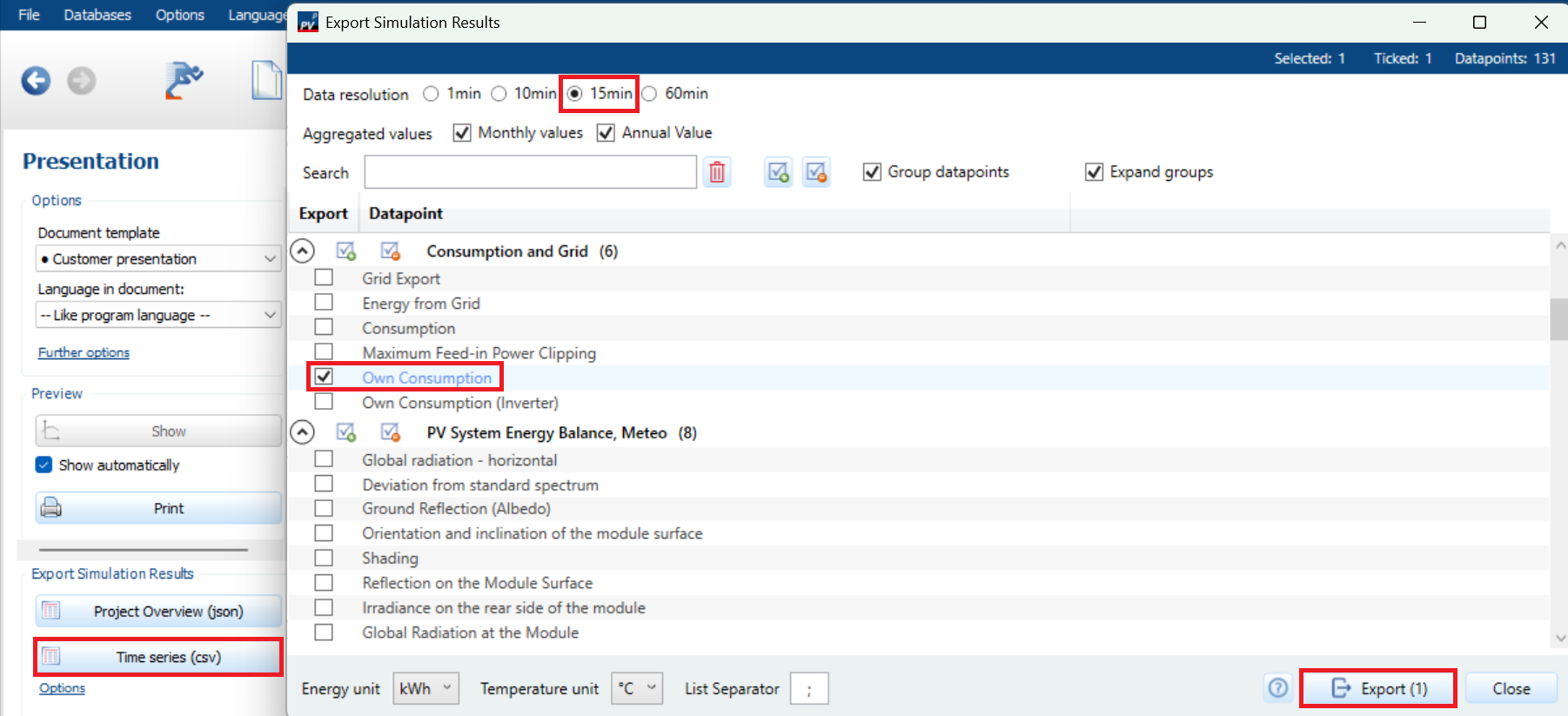Click the untick all datapoints icon next to Search
The image size is (1568, 716).
click(816, 172)
